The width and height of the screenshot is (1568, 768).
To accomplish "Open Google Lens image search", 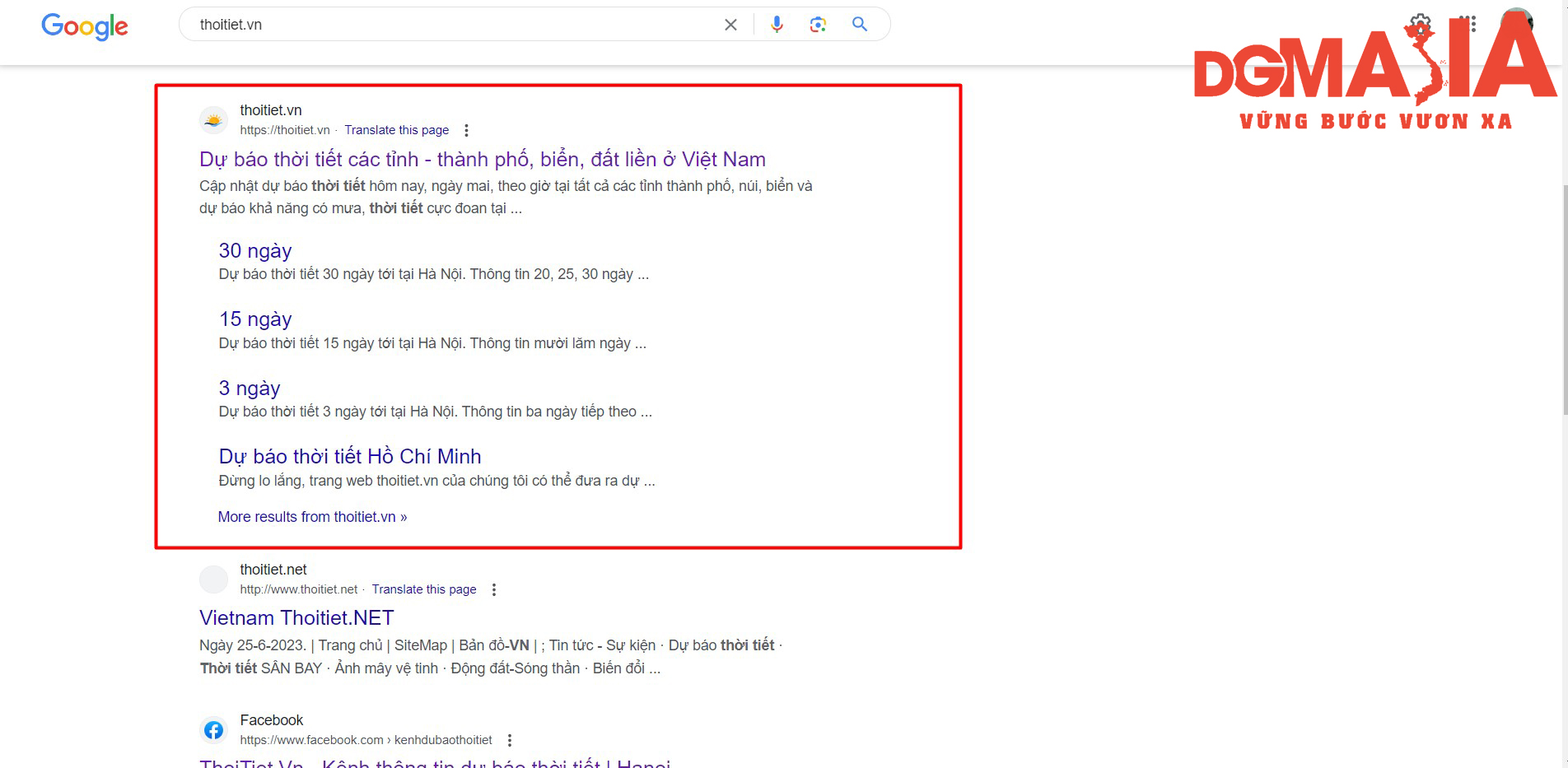I will [x=818, y=25].
